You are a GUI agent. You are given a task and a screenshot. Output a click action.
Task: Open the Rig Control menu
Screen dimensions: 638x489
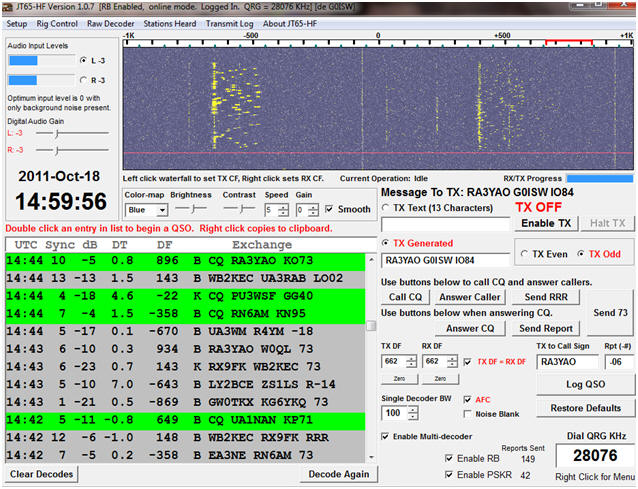(57, 24)
